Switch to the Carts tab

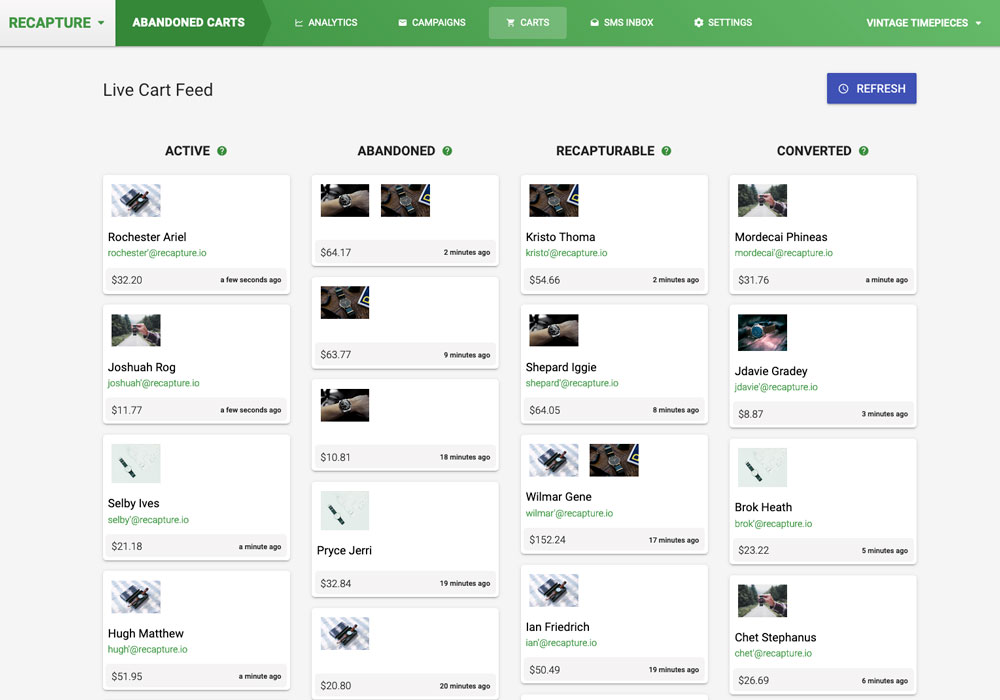pyautogui.click(x=527, y=22)
